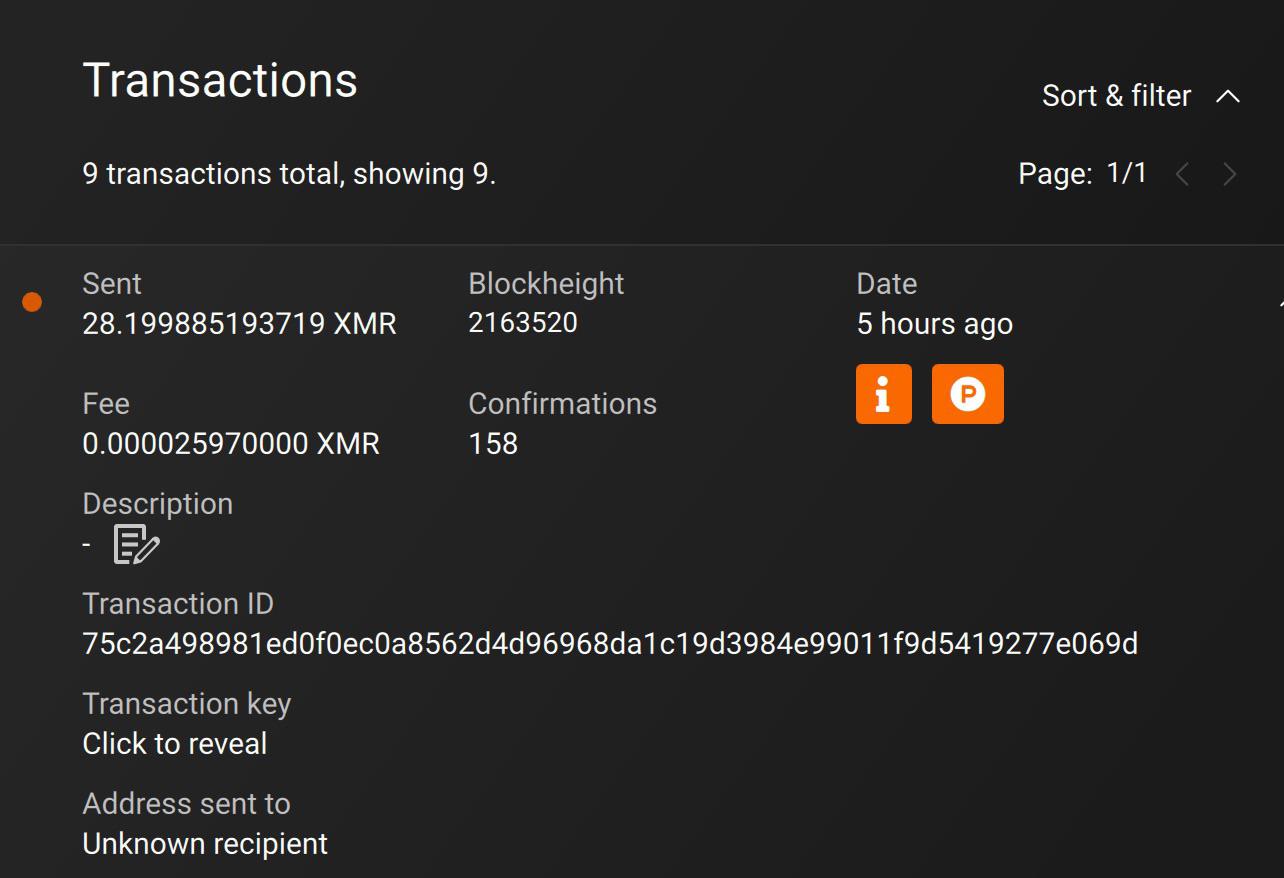The height and width of the screenshot is (878, 1284).
Task: Click the Page 1/1 indicator
Action: click(x=1083, y=174)
